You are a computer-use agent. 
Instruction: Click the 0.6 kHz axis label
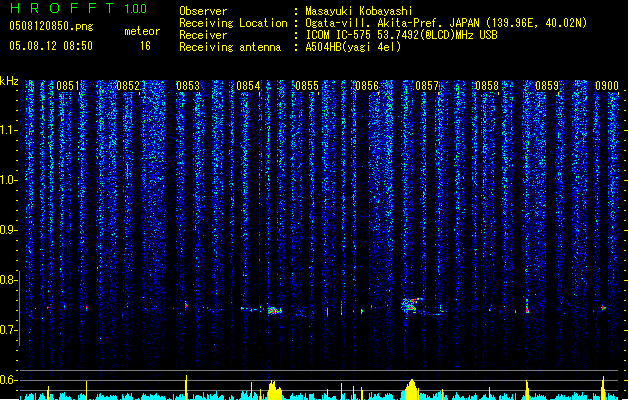[x=9, y=380]
